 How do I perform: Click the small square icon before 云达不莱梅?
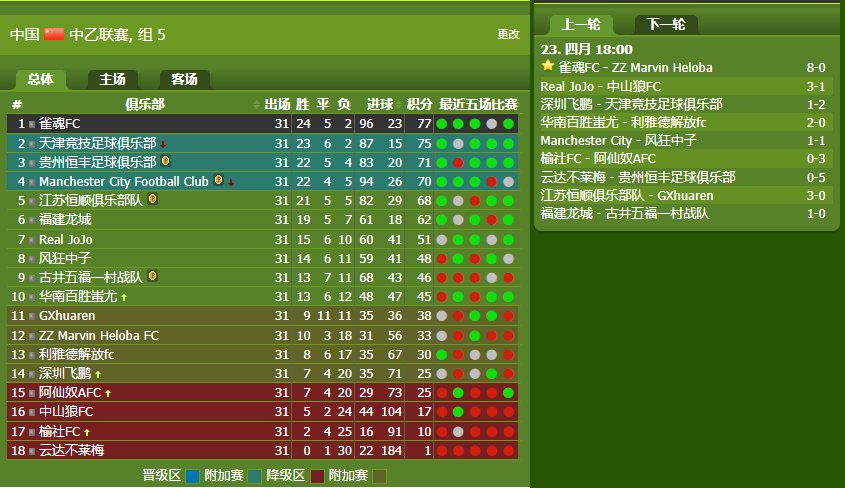pyautogui.click(x=32, y=451)
